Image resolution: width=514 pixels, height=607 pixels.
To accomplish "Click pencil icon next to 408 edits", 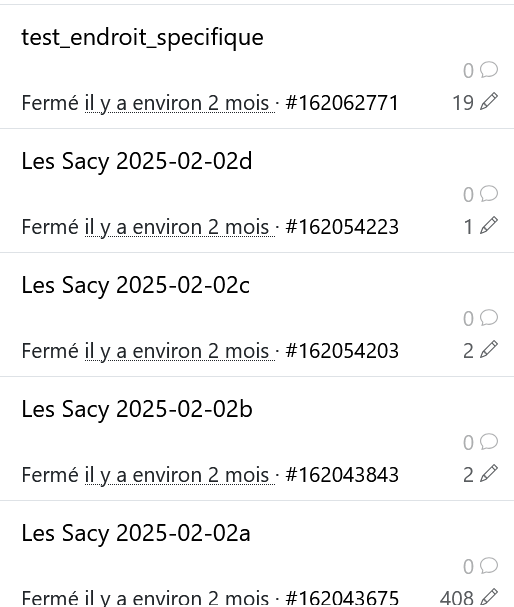I will 489,597.
